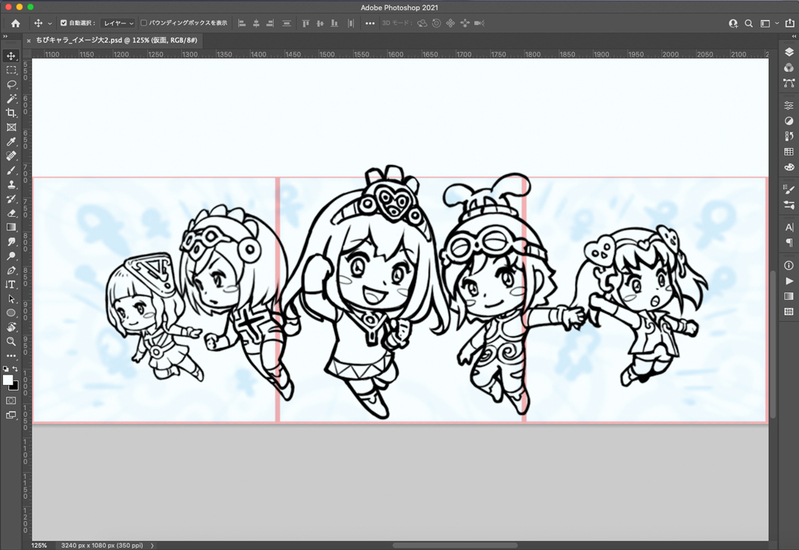
Task: Select the Path Selection tool
Action: 11,299
